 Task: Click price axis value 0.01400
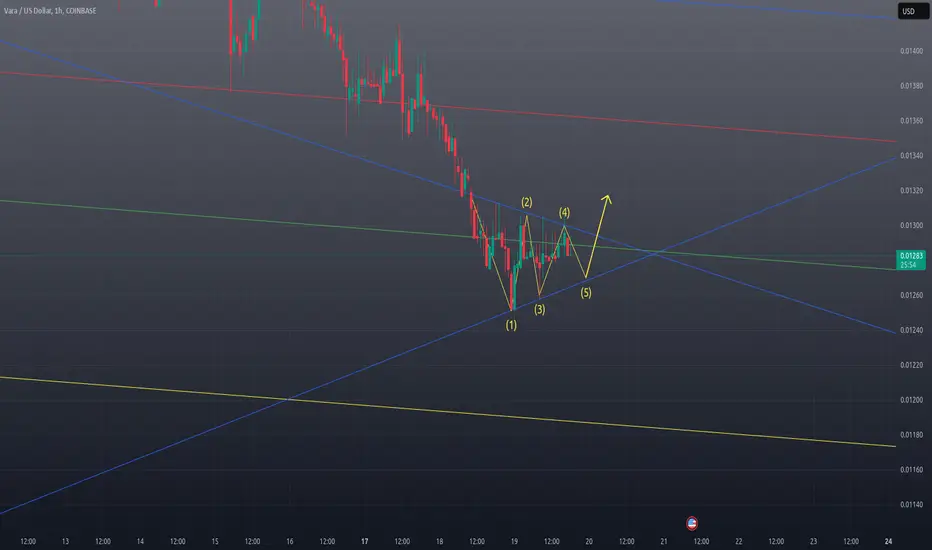click(911, 51)
